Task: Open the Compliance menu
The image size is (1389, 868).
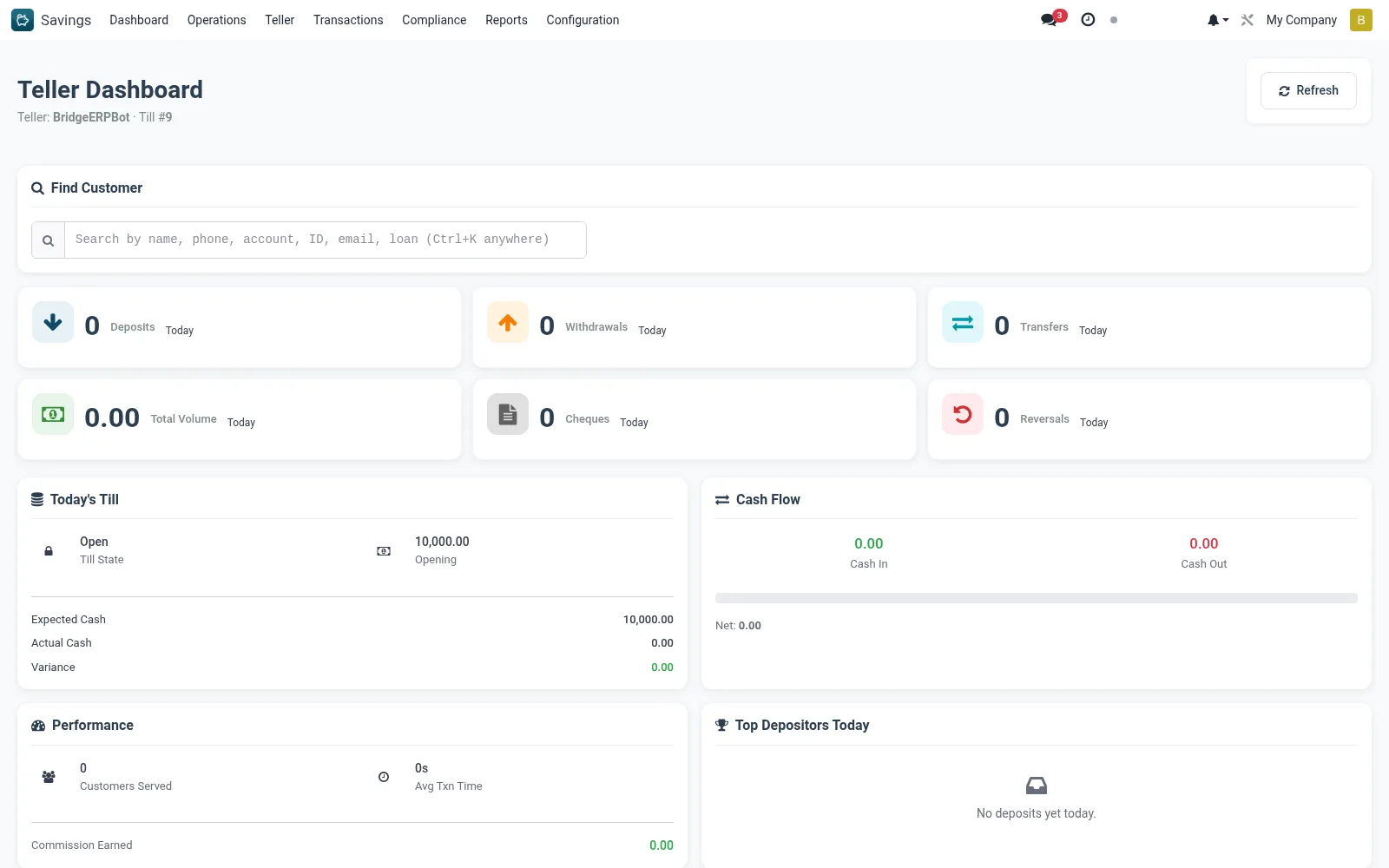Action: tap(434, 20)
